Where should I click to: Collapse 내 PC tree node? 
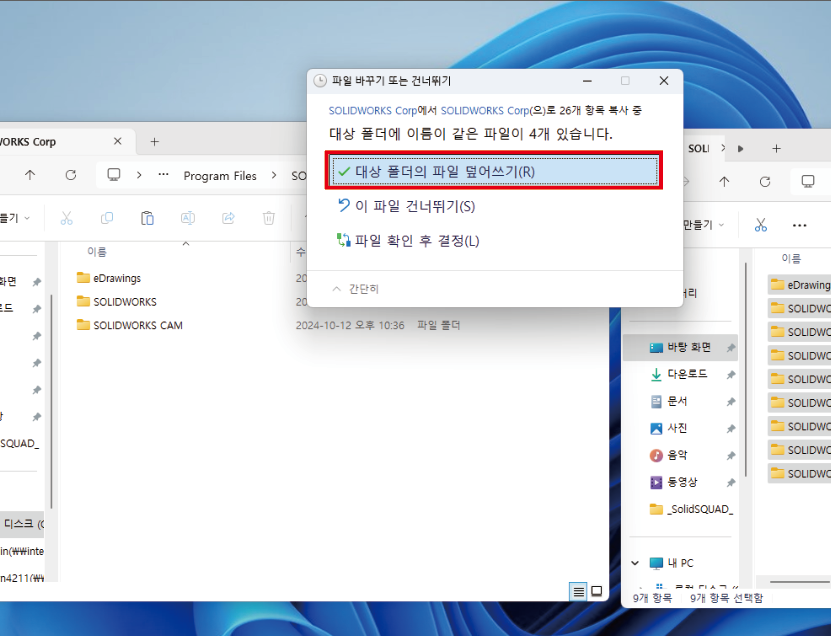click(635, 563)
